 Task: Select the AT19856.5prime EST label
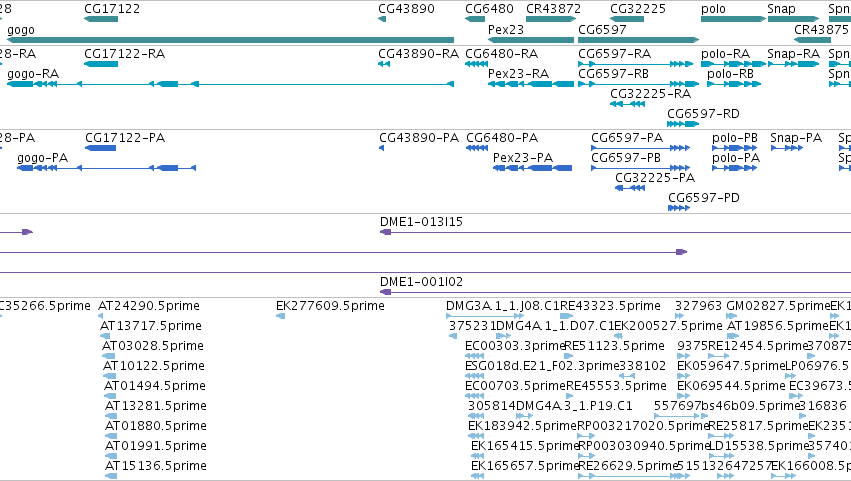tap(778, 326)
